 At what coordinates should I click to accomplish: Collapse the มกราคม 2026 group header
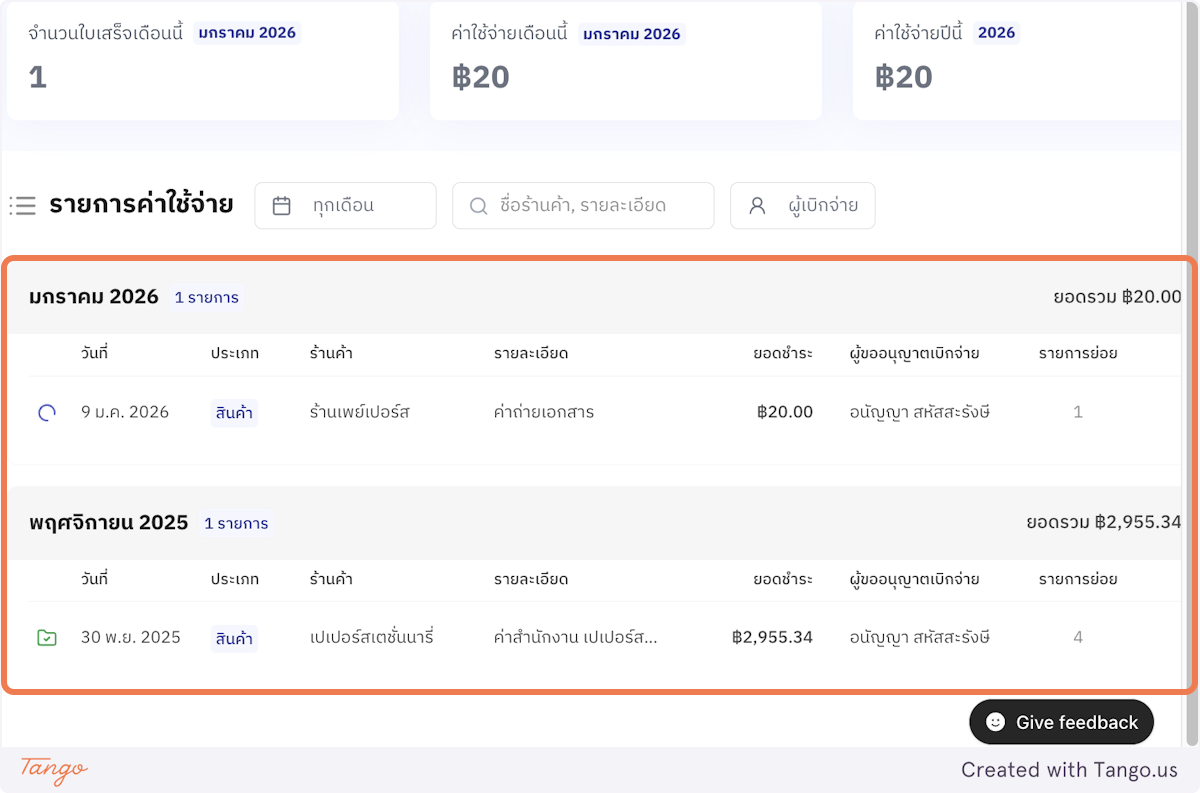[94, 297]
